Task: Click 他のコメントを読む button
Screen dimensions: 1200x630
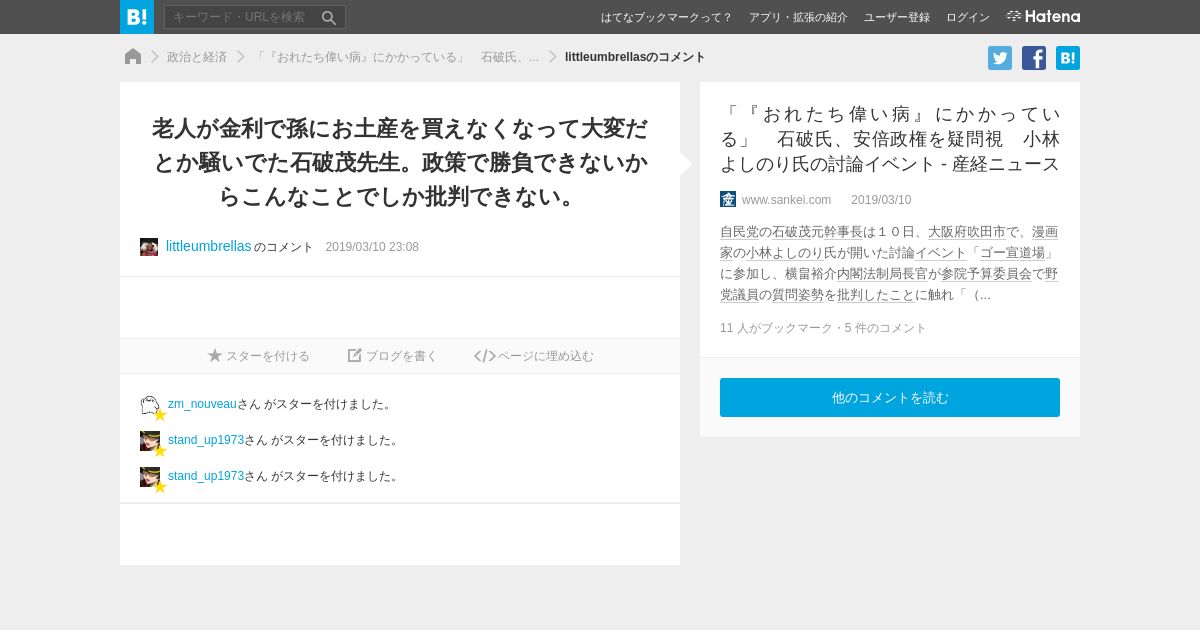Action: (890, 397)
